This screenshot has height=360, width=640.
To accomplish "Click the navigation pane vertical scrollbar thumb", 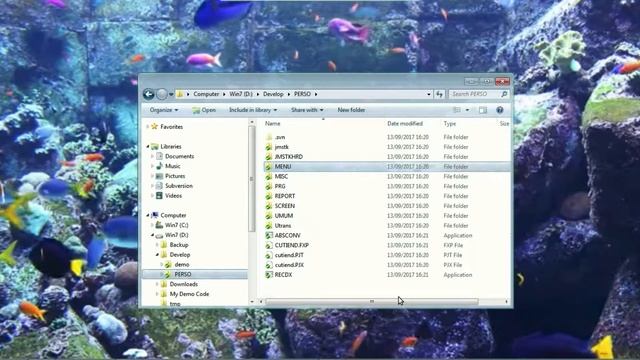I will click(x=251, y=179).
